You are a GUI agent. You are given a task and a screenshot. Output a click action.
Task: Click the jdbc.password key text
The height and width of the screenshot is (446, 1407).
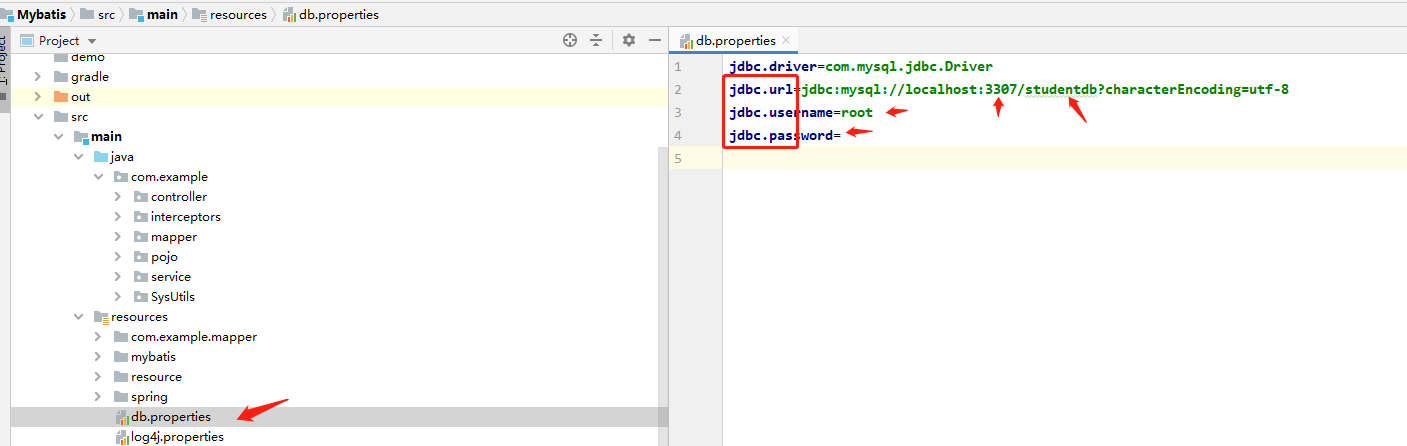point(780,135)
